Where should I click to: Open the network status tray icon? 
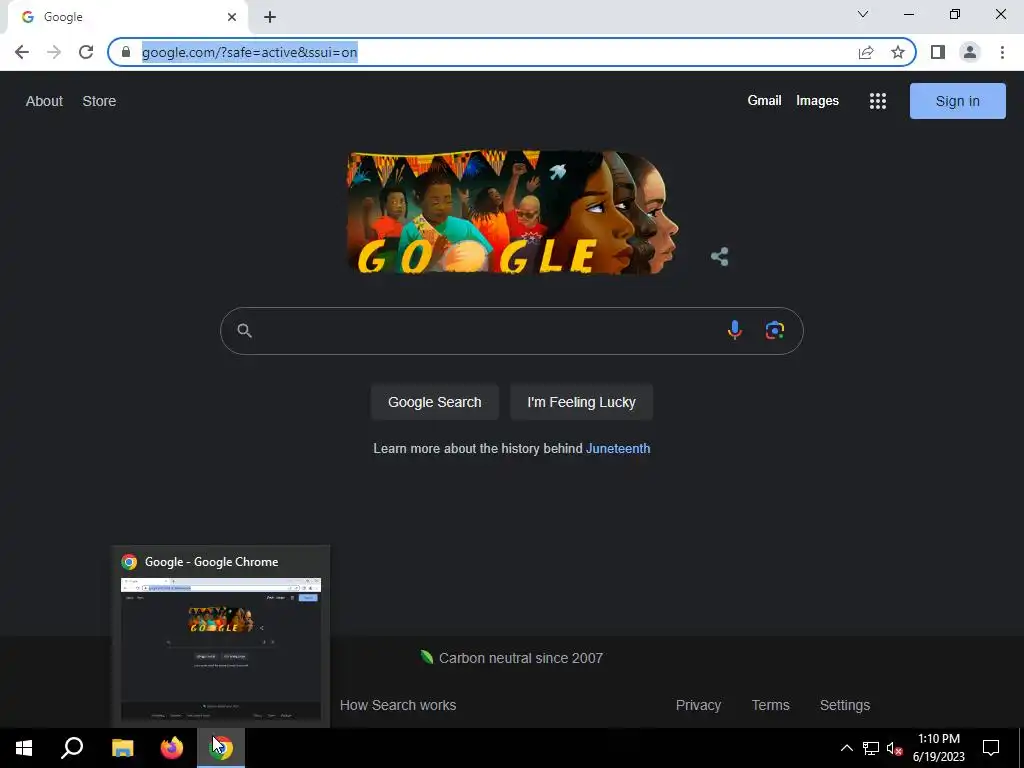(x=871, y=748)
